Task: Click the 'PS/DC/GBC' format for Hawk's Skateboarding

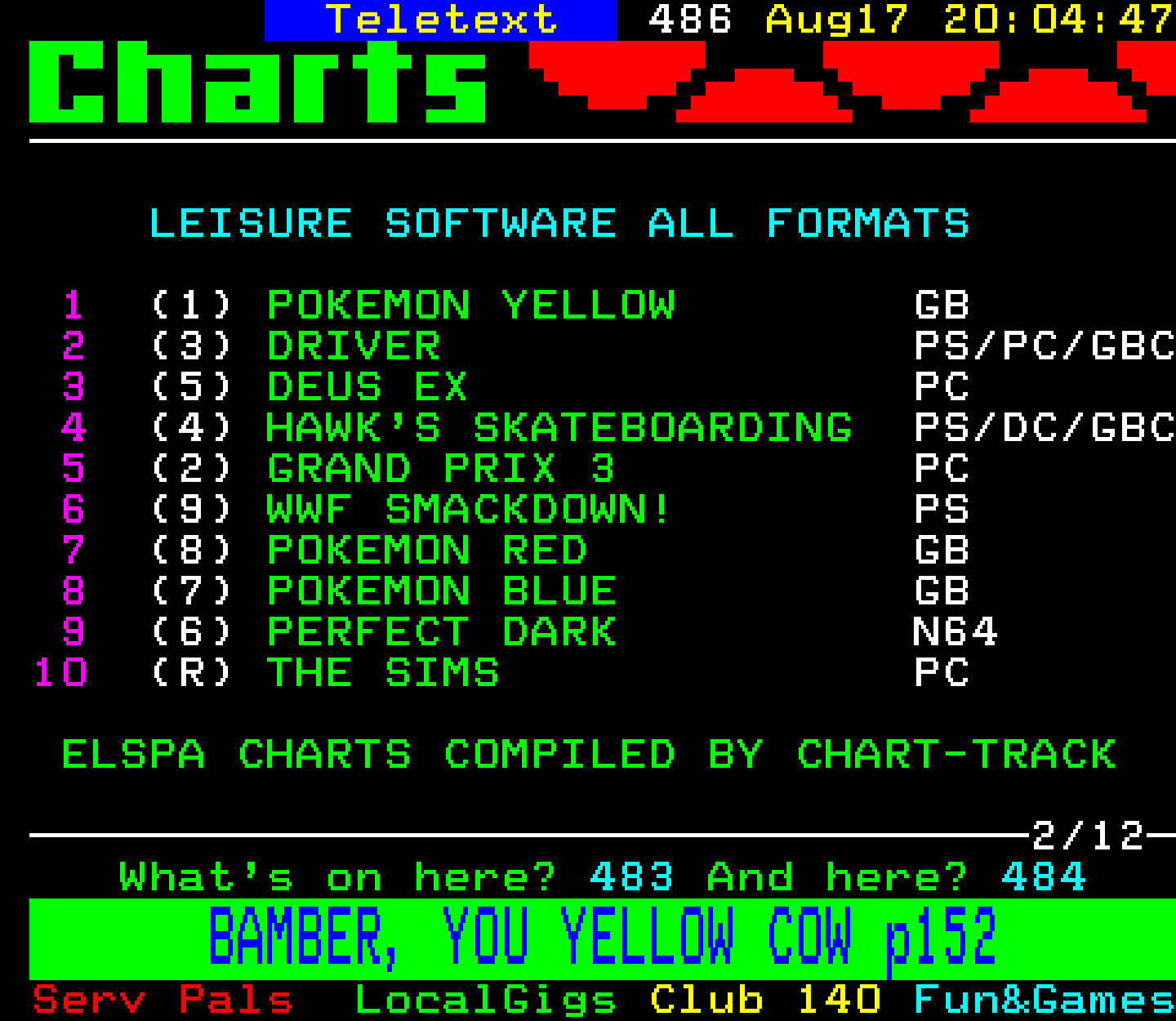Action: [1045, 428]
